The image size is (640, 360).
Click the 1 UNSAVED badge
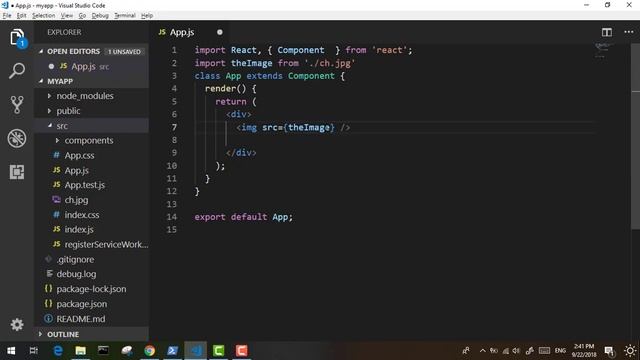[x=124, y=52]
